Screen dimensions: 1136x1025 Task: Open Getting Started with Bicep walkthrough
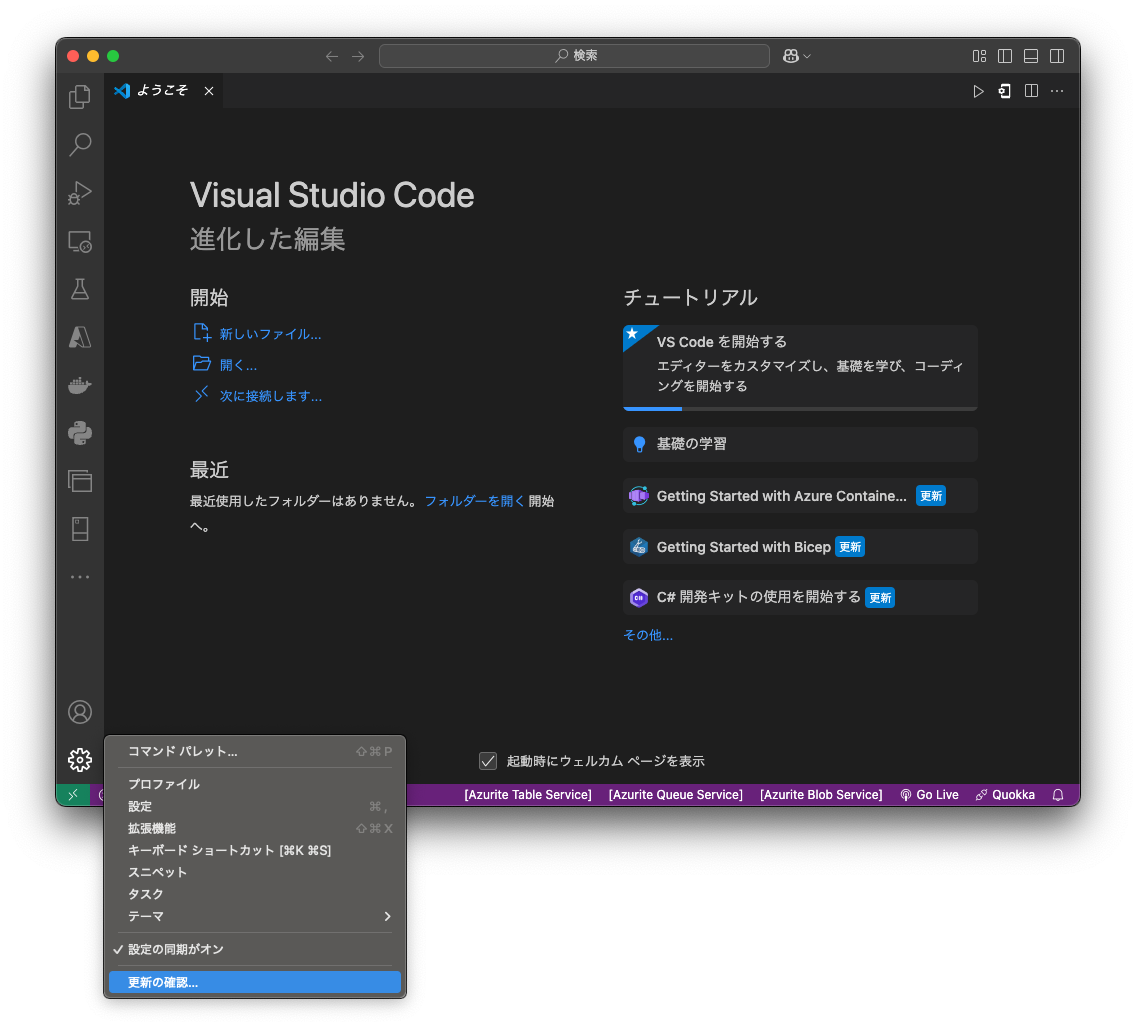pyautogui.click(x=800, y=547)
